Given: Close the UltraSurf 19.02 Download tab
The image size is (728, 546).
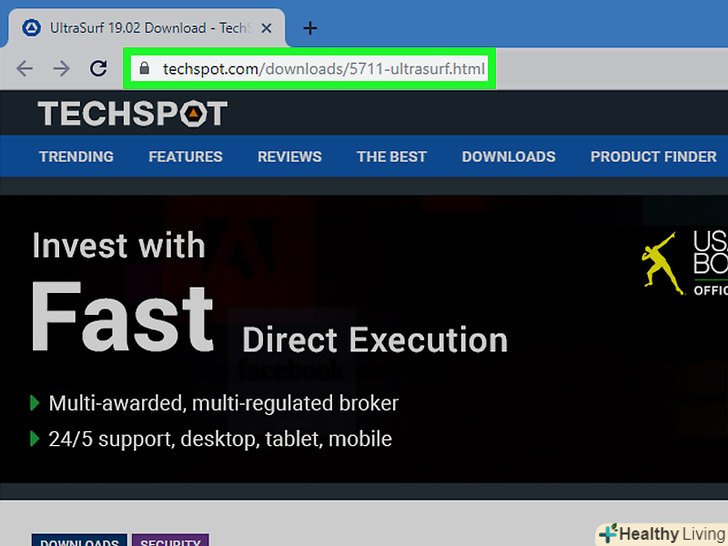Looking at the screenshot, I should (266, 28).
